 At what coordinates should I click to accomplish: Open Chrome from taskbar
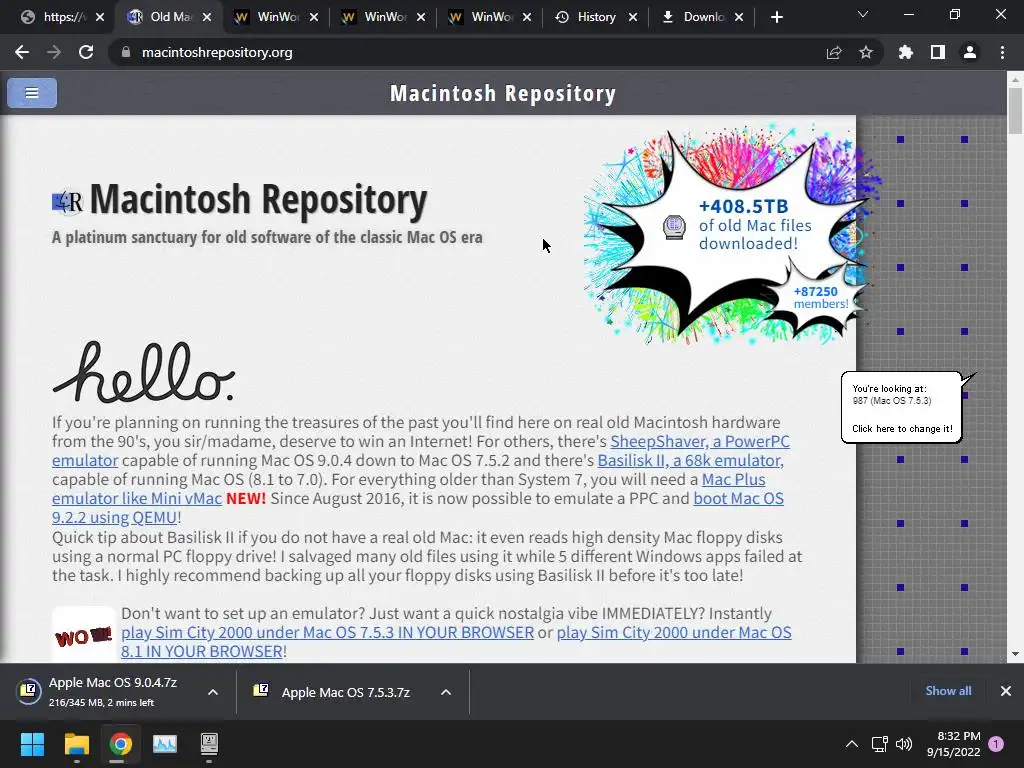[121, 744]
